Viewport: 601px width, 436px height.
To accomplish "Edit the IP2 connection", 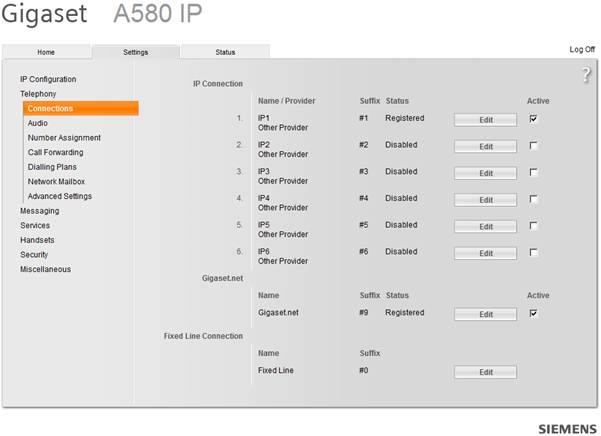I will (485, 146).
